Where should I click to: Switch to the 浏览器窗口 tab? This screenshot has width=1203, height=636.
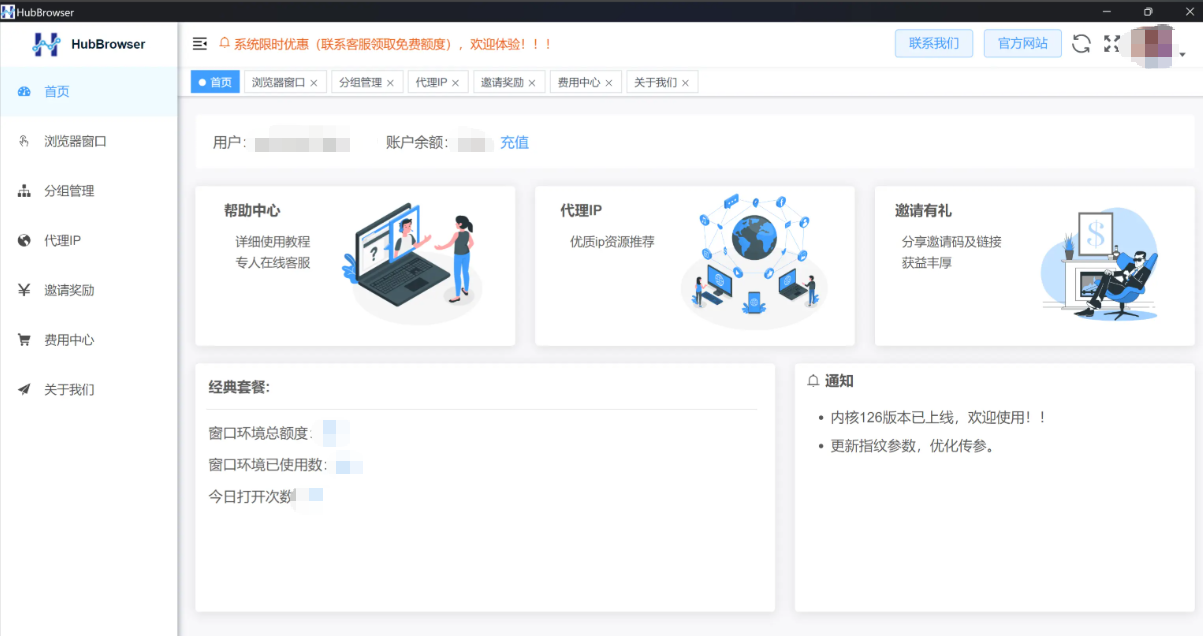point(285,83)
